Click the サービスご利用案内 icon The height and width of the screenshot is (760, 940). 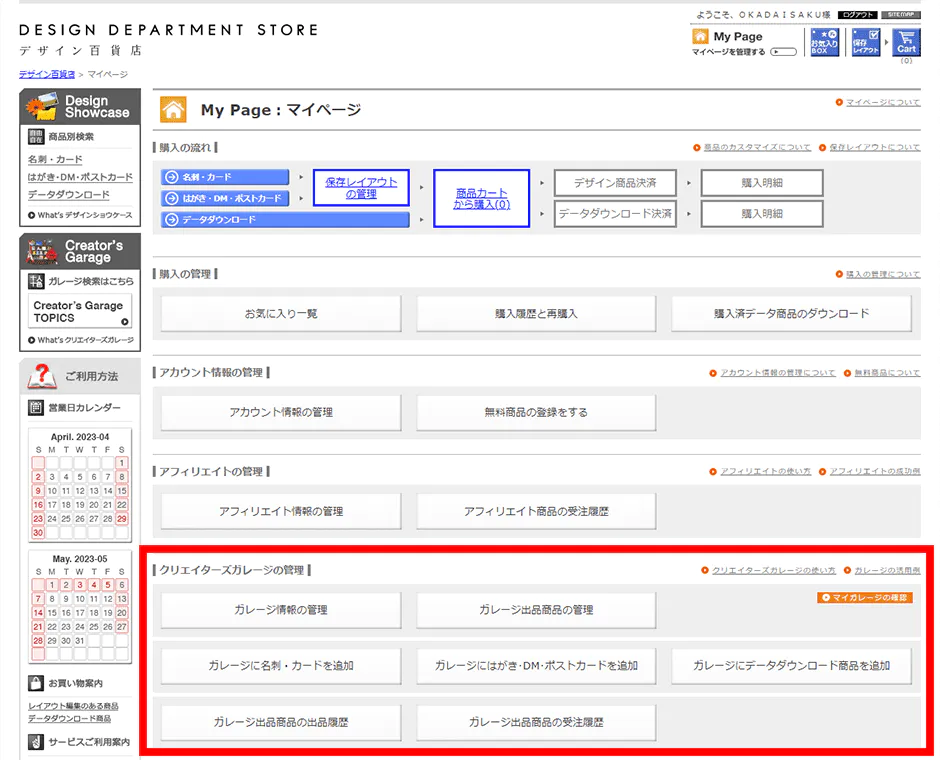click(36, 740)
